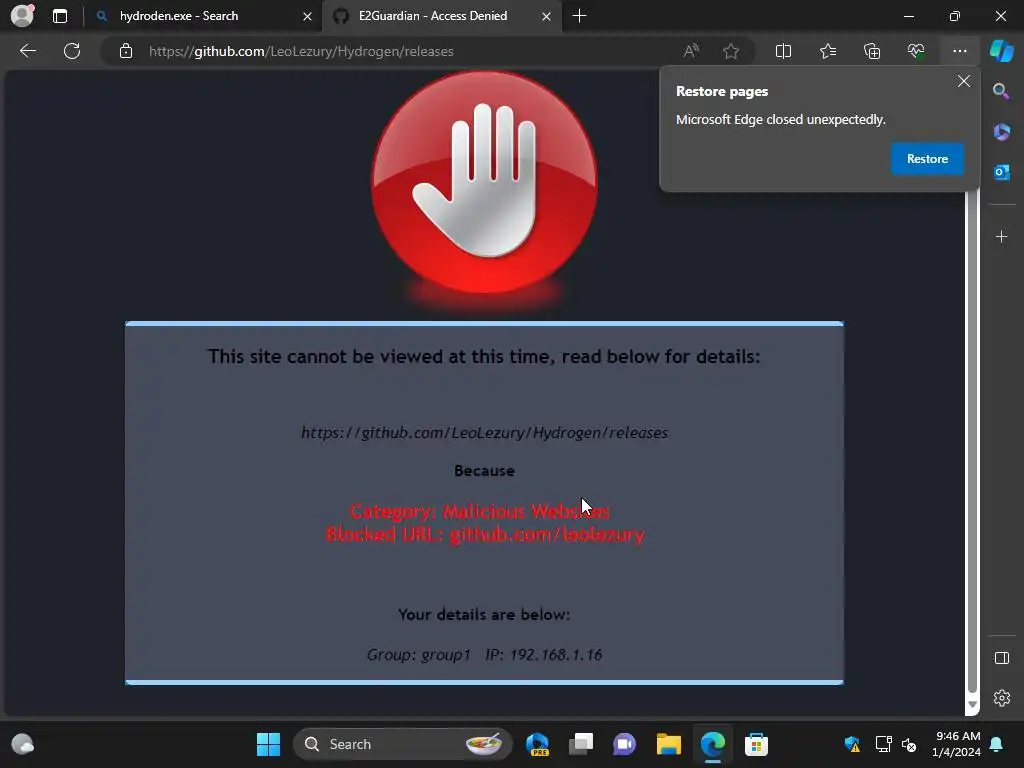The image size is (1024, 768).
Task: Open the Edge profile avatar icon
Action: click(x=22, y=16)
